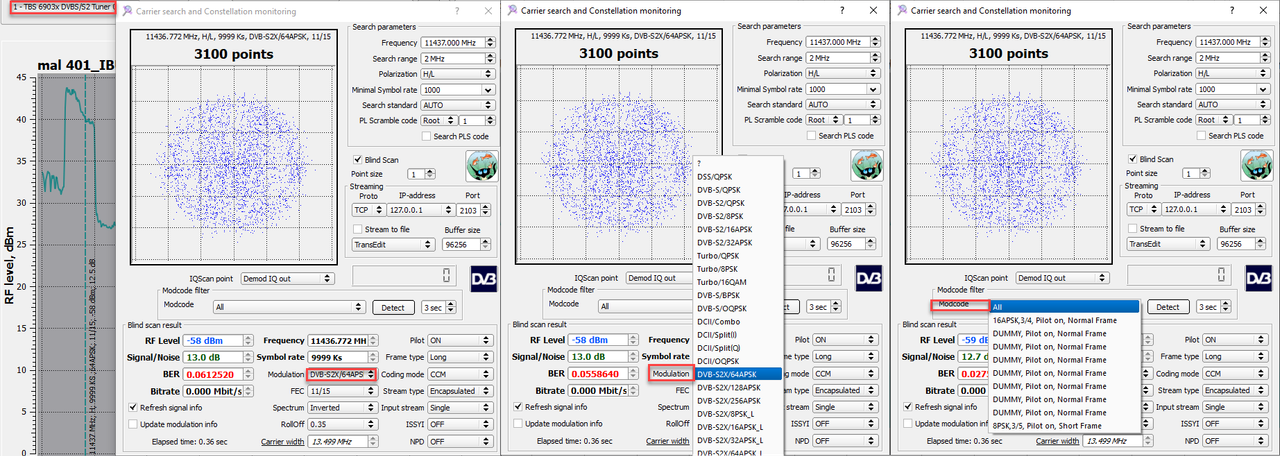Click the cartoon scan icon in right dialog
The image size is (1280, 456).
tap(1256, 165)
